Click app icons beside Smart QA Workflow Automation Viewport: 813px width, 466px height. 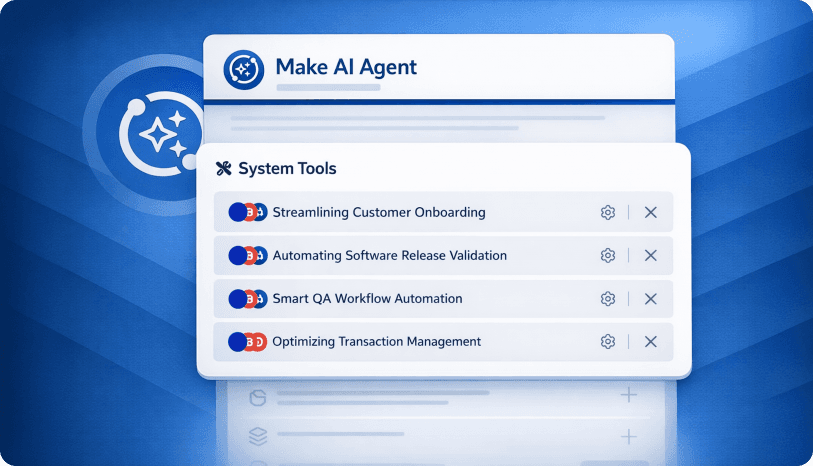(248, 299)
